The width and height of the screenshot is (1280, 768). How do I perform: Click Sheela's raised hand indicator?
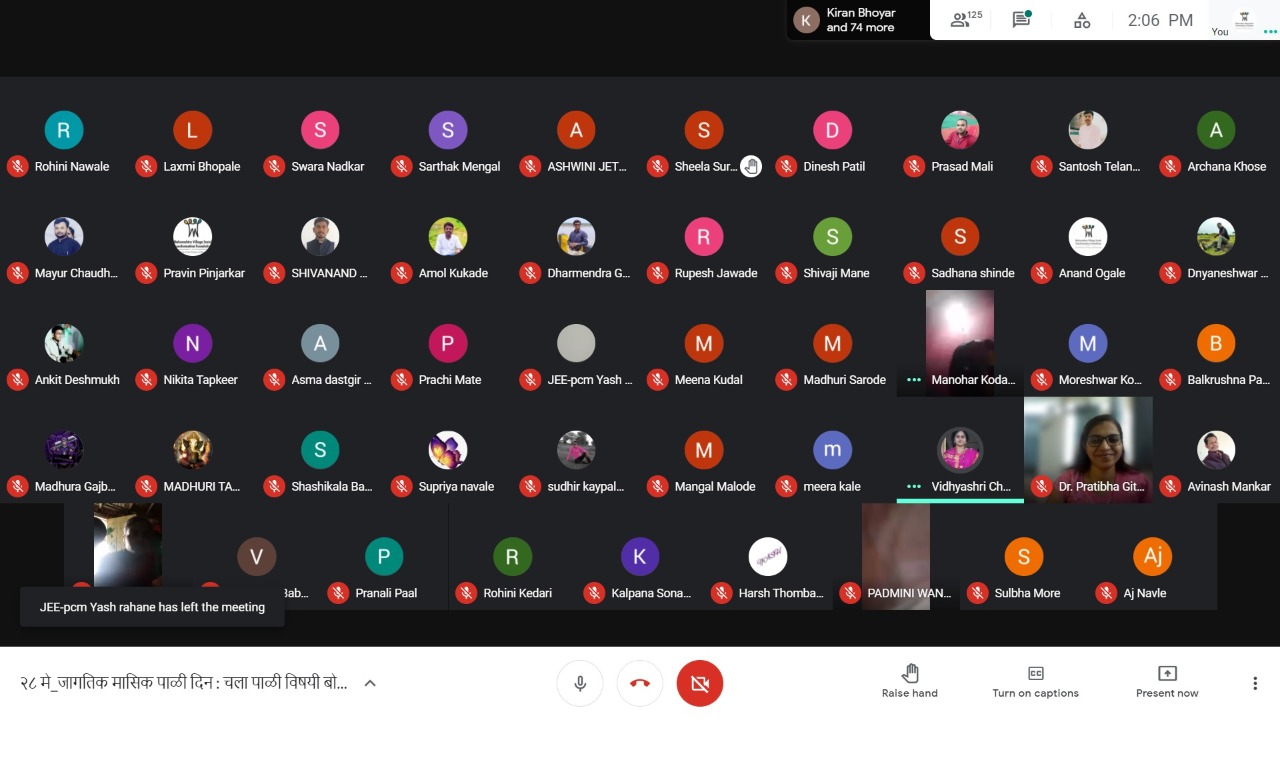point(751,167)
